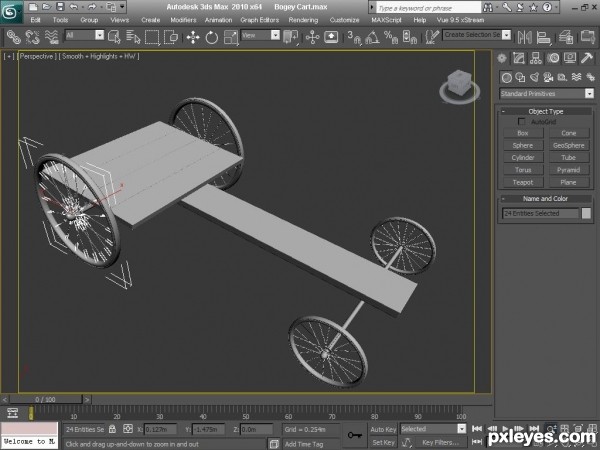Open the Modify command panel tab
The width and height of the screenshot is (600, 450).
coord(518,58)
